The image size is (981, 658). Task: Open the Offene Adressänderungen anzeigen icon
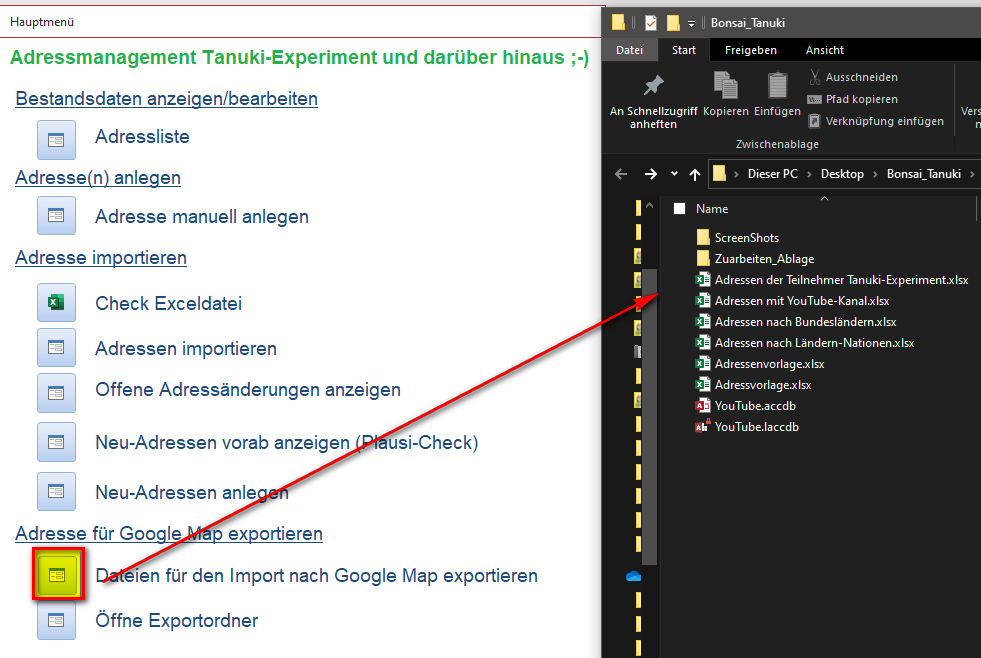pos(56,392)
